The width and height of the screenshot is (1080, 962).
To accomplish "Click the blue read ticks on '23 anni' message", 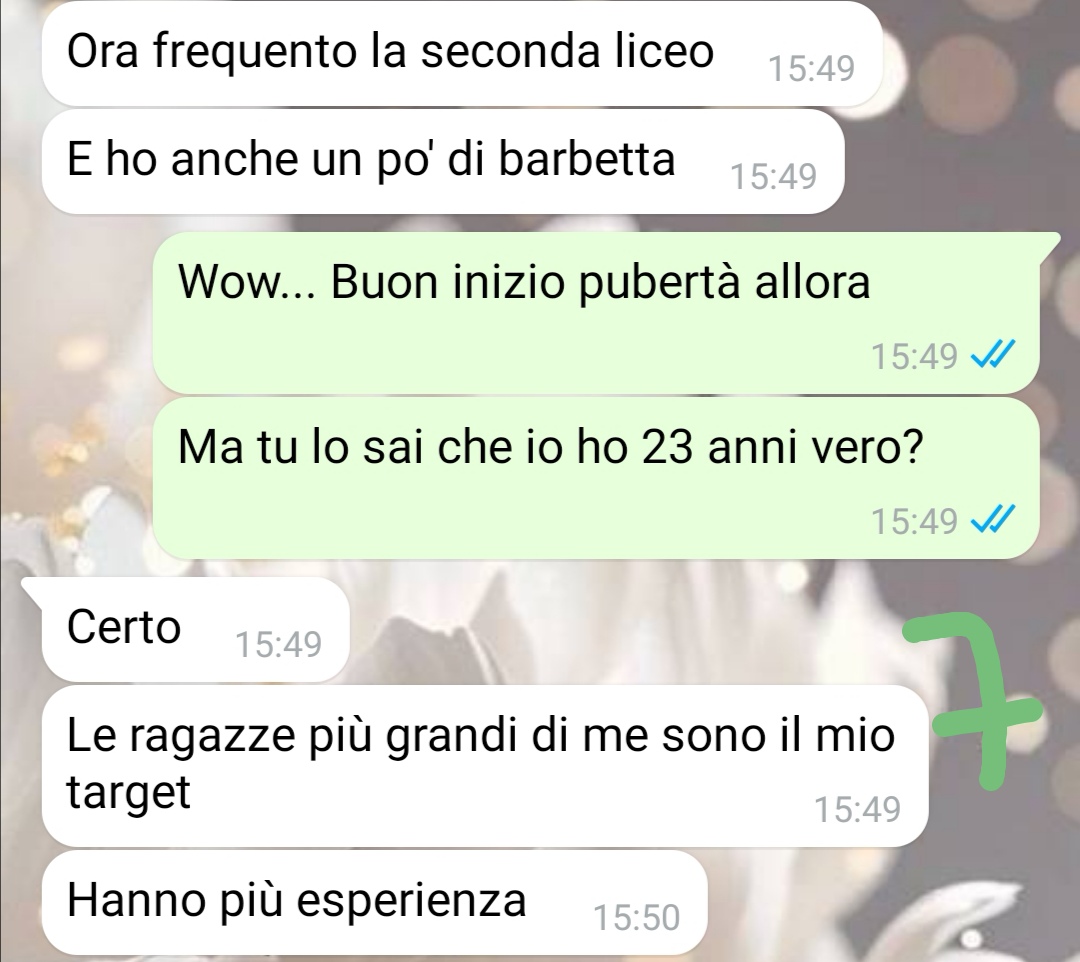I will coord(992,520).
